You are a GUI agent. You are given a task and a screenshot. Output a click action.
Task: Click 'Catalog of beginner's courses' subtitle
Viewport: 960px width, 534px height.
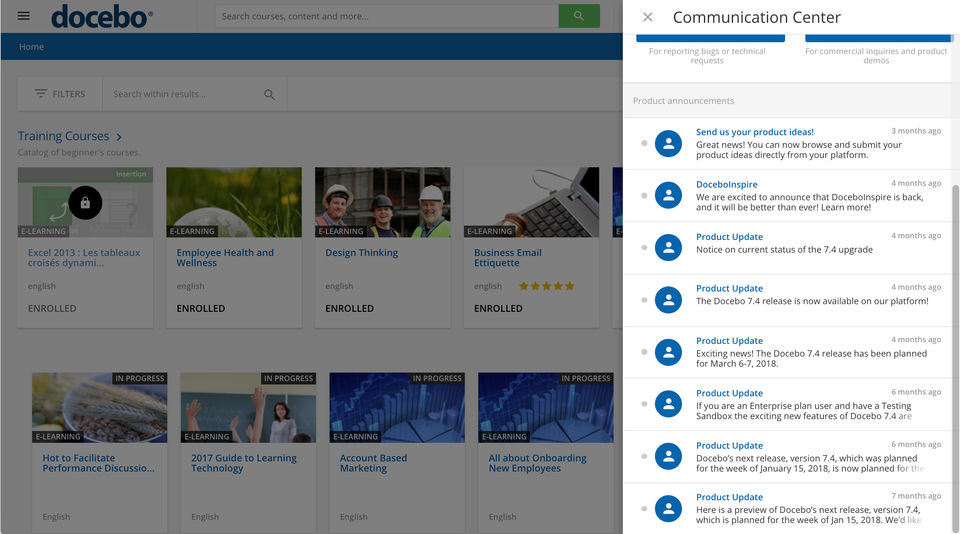click(x=78, y=152)
